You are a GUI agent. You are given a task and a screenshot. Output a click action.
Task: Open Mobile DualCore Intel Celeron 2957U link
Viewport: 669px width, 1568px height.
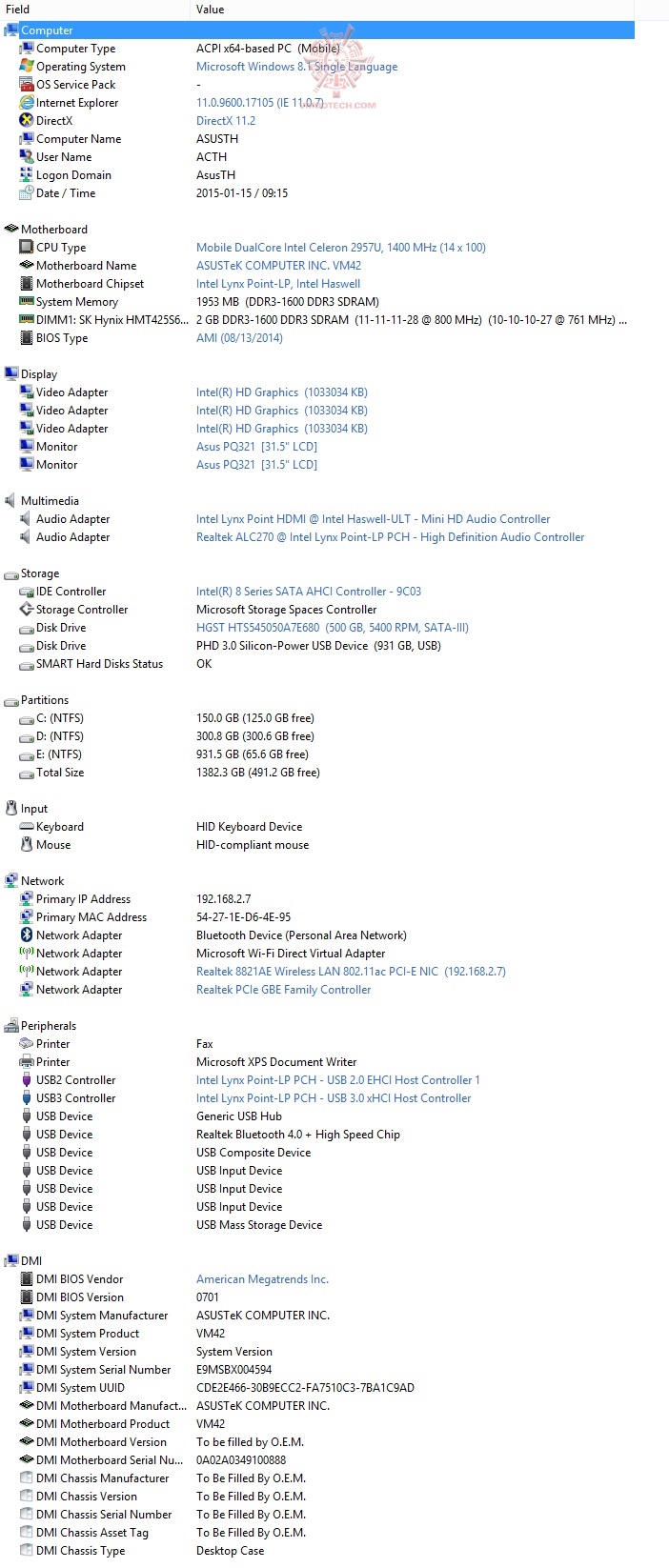pyautogui.click(x=340, y=248)
